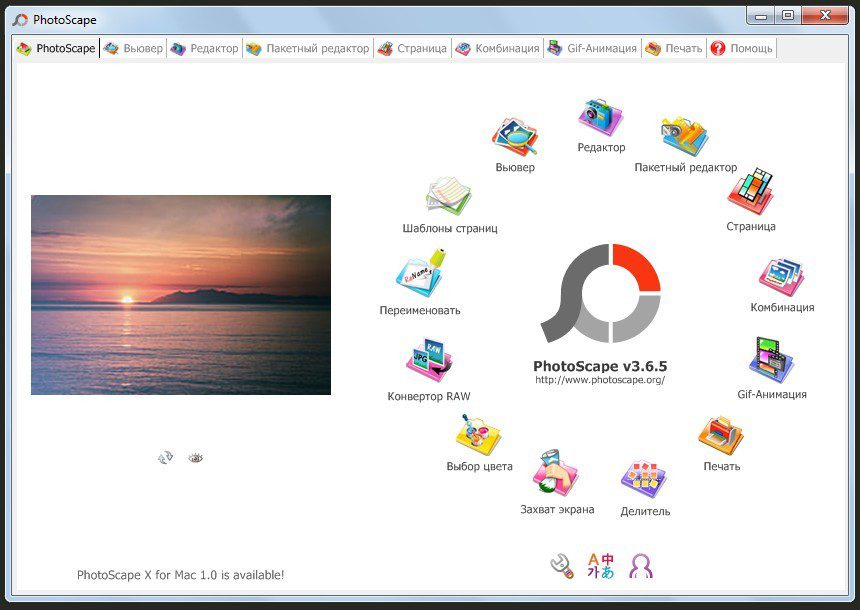Viewport: 860px width, 610px height.
Task: Open settings via the wrench icon
Action: (562, 566)
